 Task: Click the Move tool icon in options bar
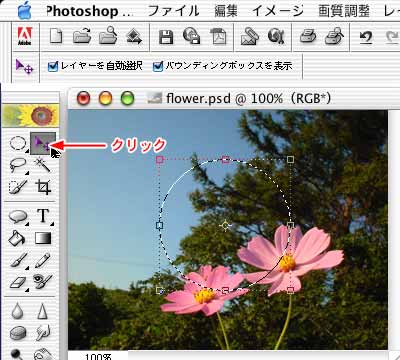[25, 66]
